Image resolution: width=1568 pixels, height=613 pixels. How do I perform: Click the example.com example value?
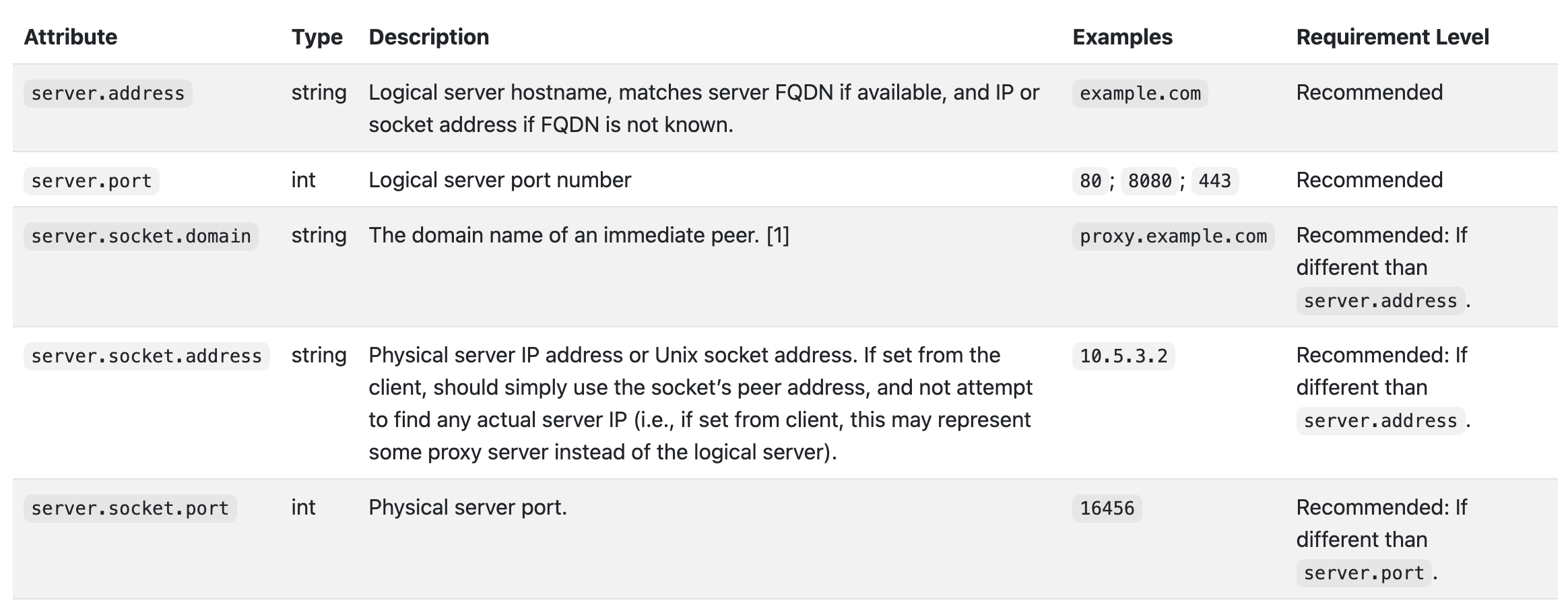point(1140,94)
